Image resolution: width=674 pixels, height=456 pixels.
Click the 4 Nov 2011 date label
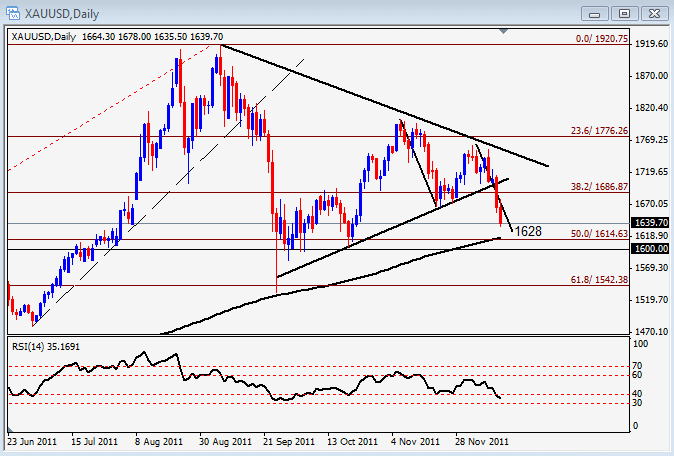[415, 441]
